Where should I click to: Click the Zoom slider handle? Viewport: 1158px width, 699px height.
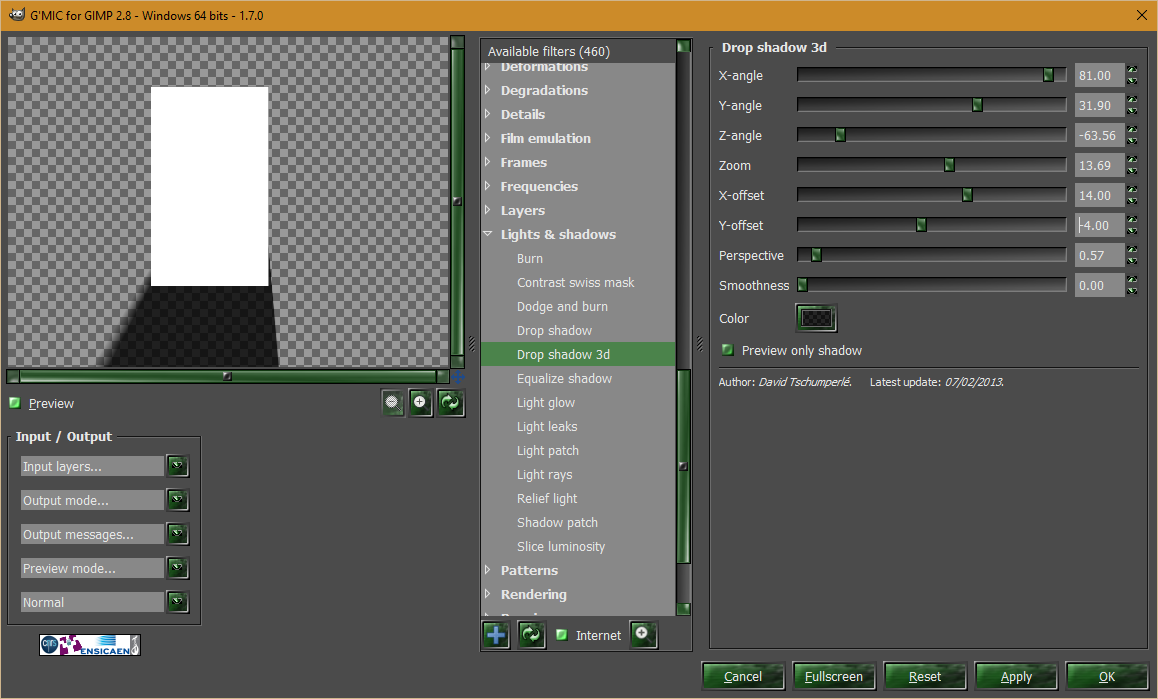[x=949, y=166]
